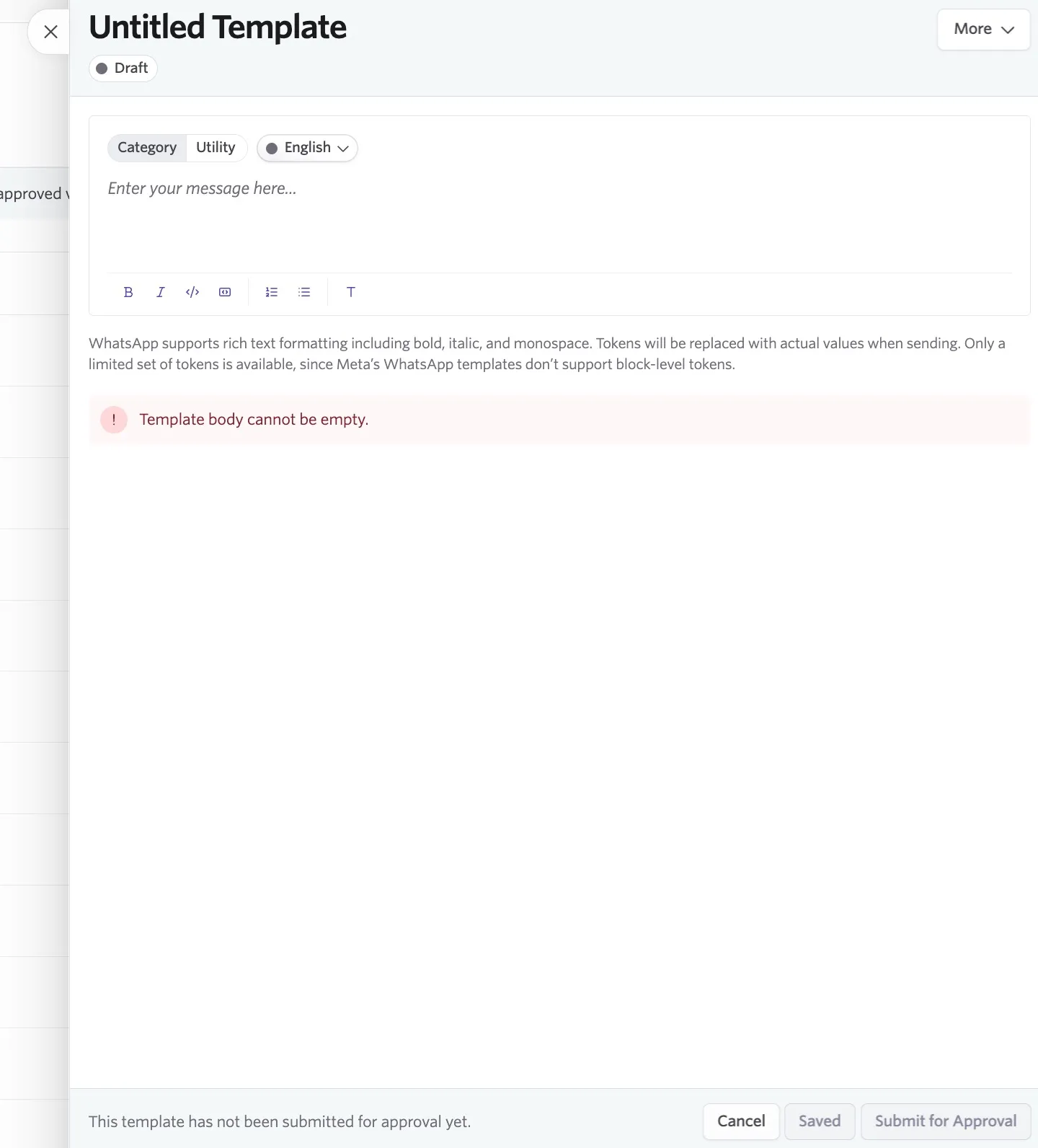Viewport: 1038px width, 1148px height.
Task: Click the Utility category value
Action: pyautogui.click(x=216, y=147)
